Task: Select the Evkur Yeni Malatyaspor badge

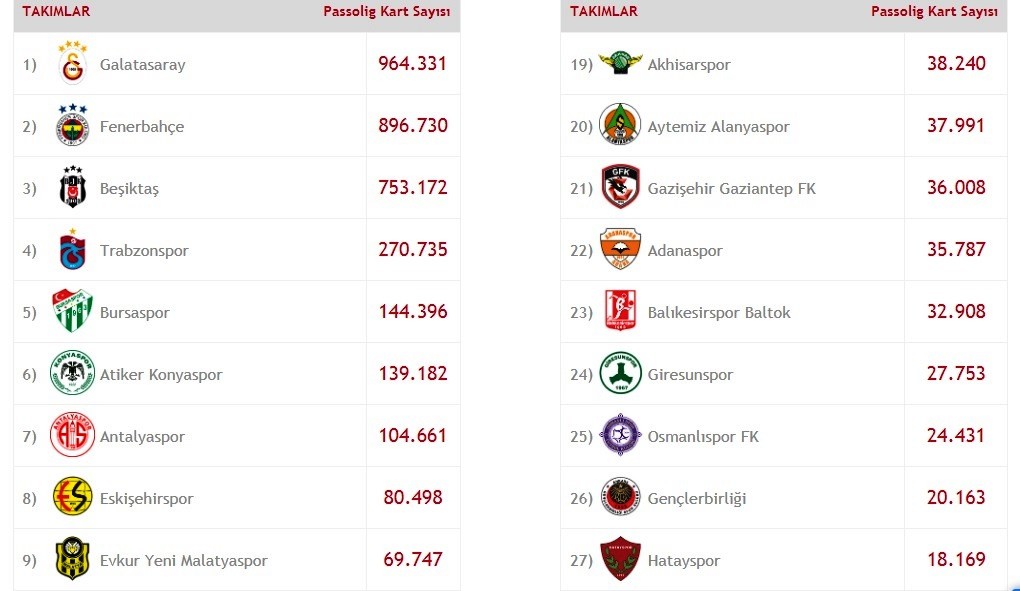Action: coord(72,558)
